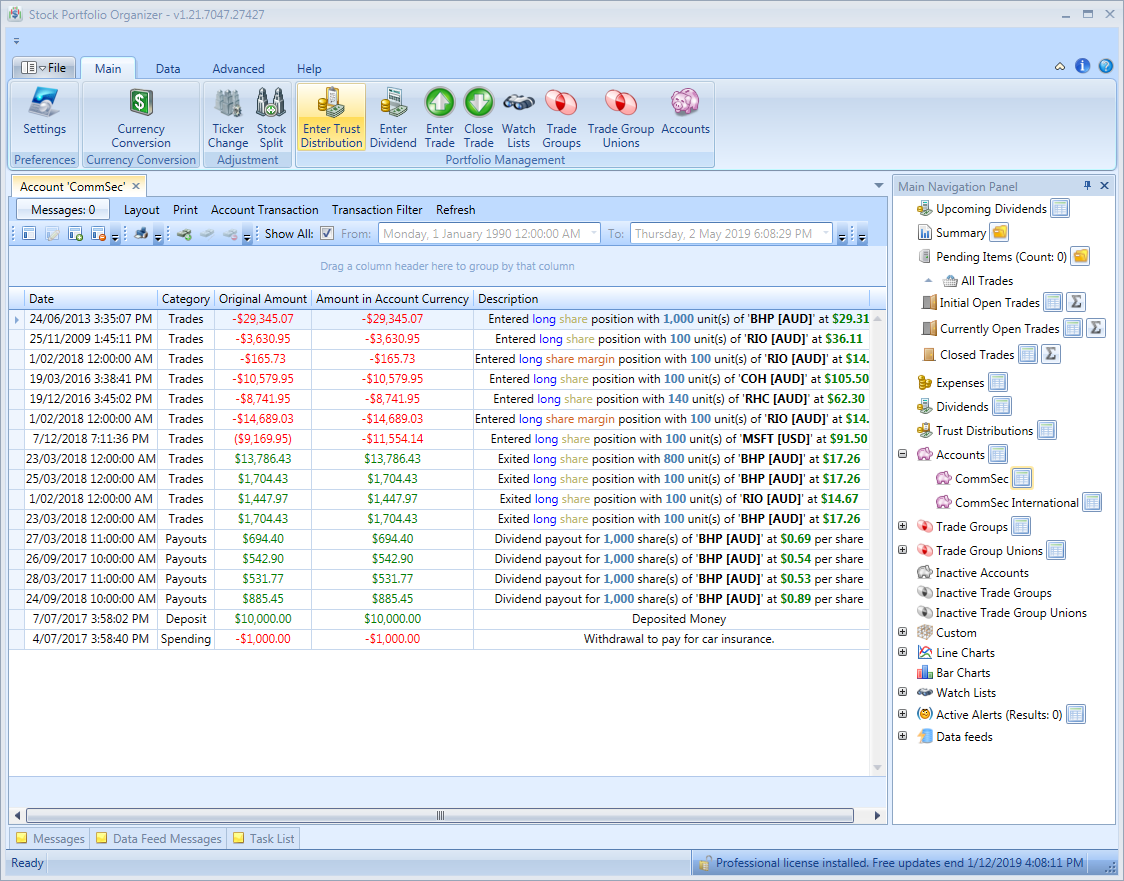Viewport: 1124px width, 881px height.
Task: Select the Deposited Money transaction row
Action: click(x=439, y=619)
